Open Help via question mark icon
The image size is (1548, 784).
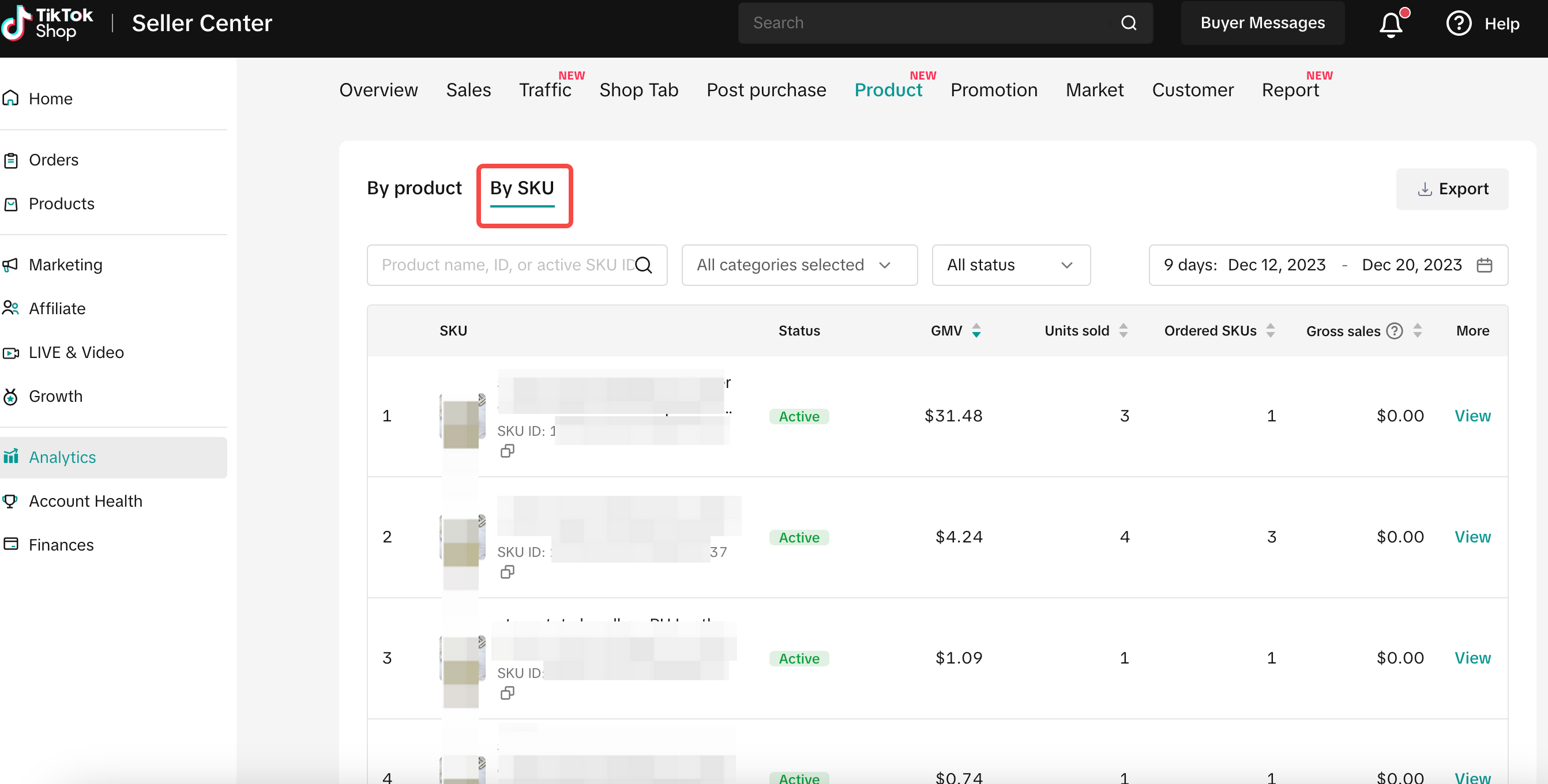click(x=1458, y=24)
